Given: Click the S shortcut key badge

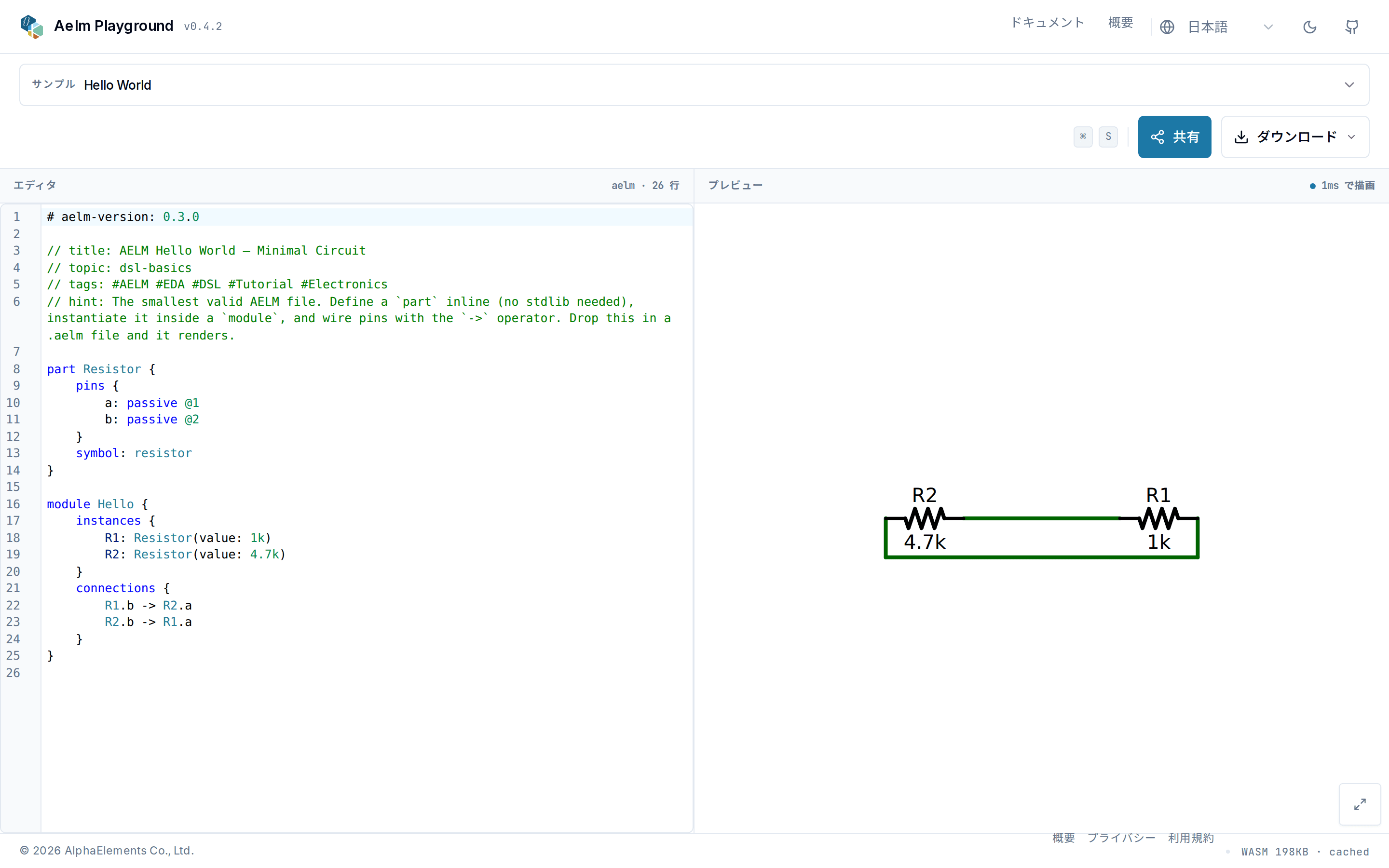Looking at the screenshot, I should point(1108,136).
